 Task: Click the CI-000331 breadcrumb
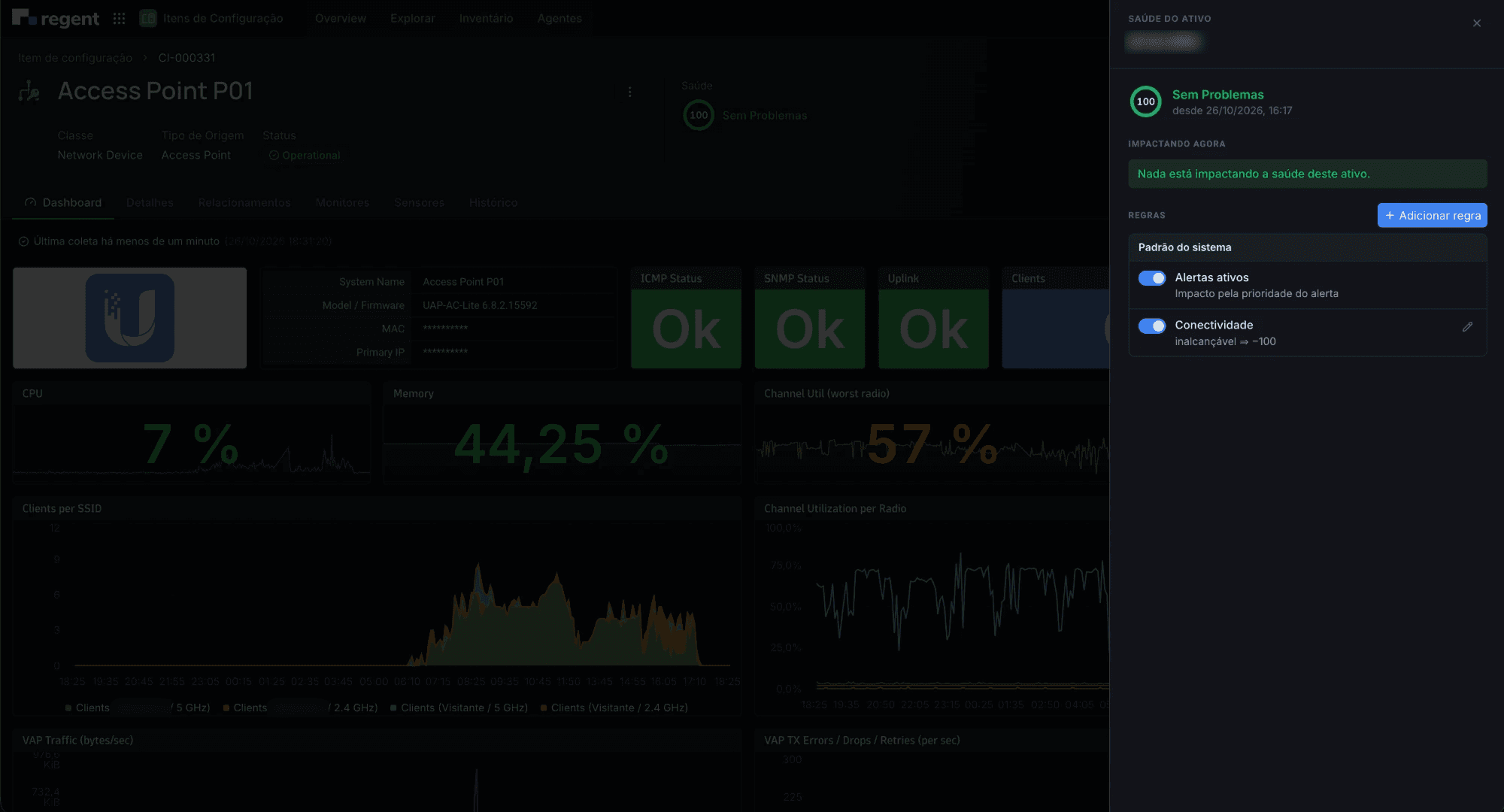[186, 58]
